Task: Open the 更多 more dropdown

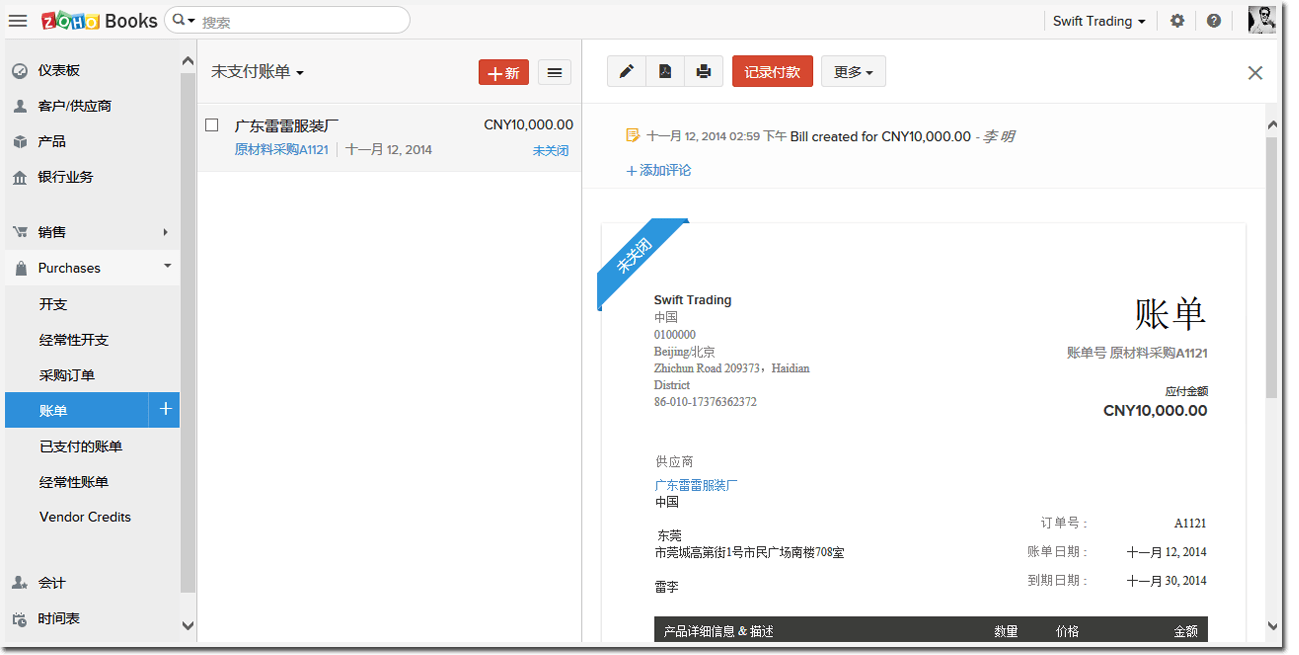Action: [x=853, y=72]
